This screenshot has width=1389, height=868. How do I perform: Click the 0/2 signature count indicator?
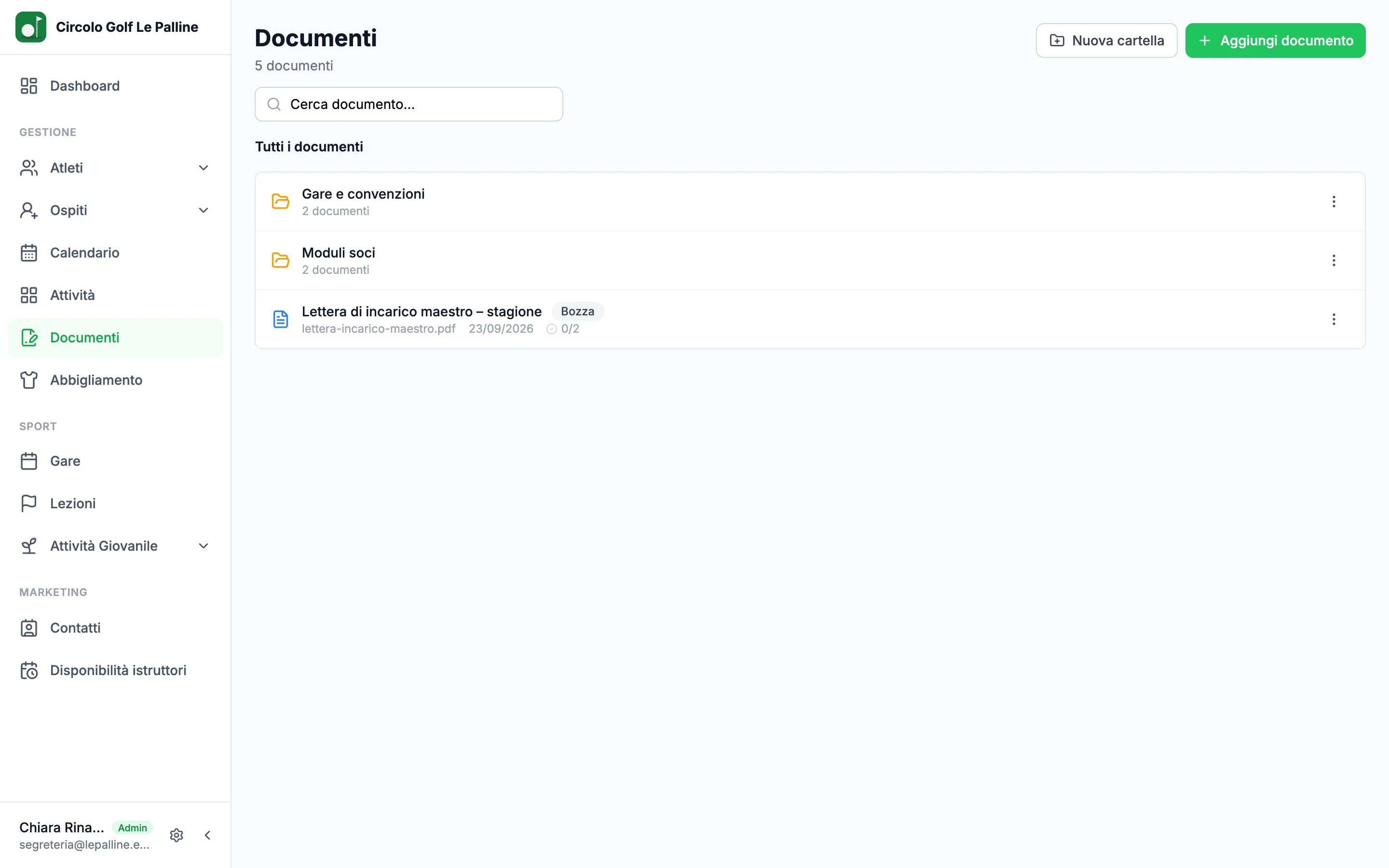563,329
